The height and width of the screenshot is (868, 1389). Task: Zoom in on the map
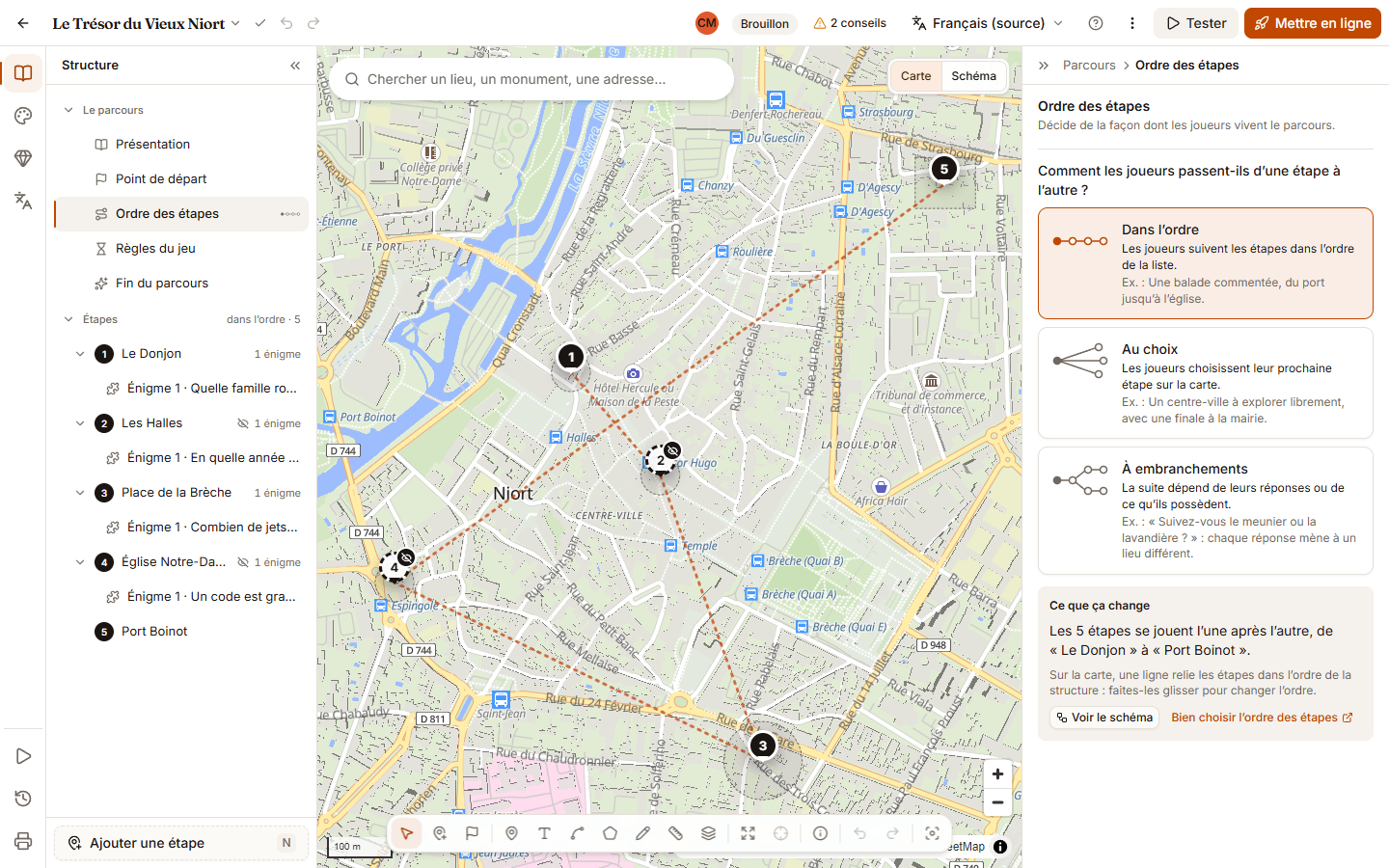[x=997, y=774]
